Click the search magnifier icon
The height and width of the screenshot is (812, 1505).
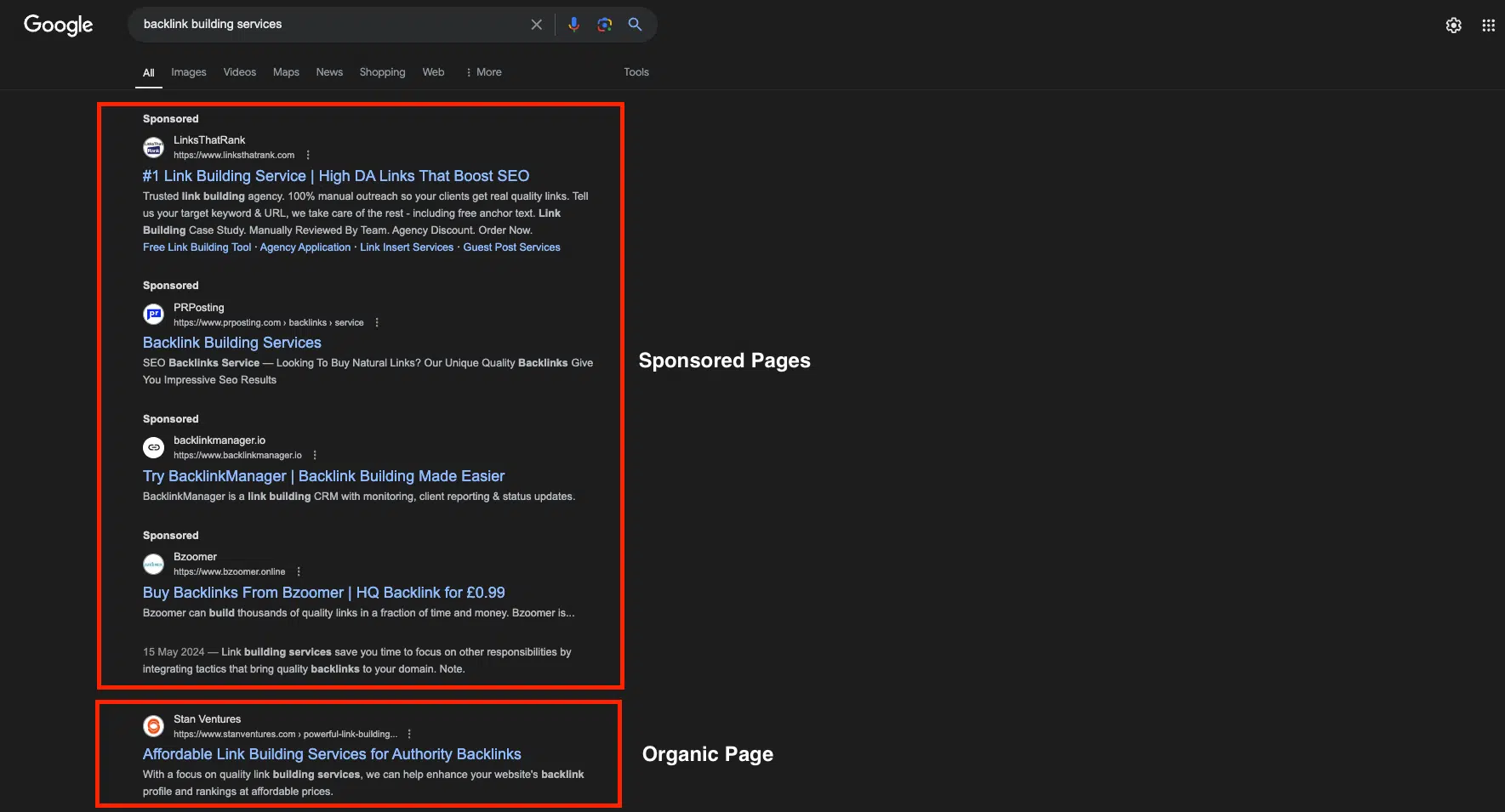(635, 24)
